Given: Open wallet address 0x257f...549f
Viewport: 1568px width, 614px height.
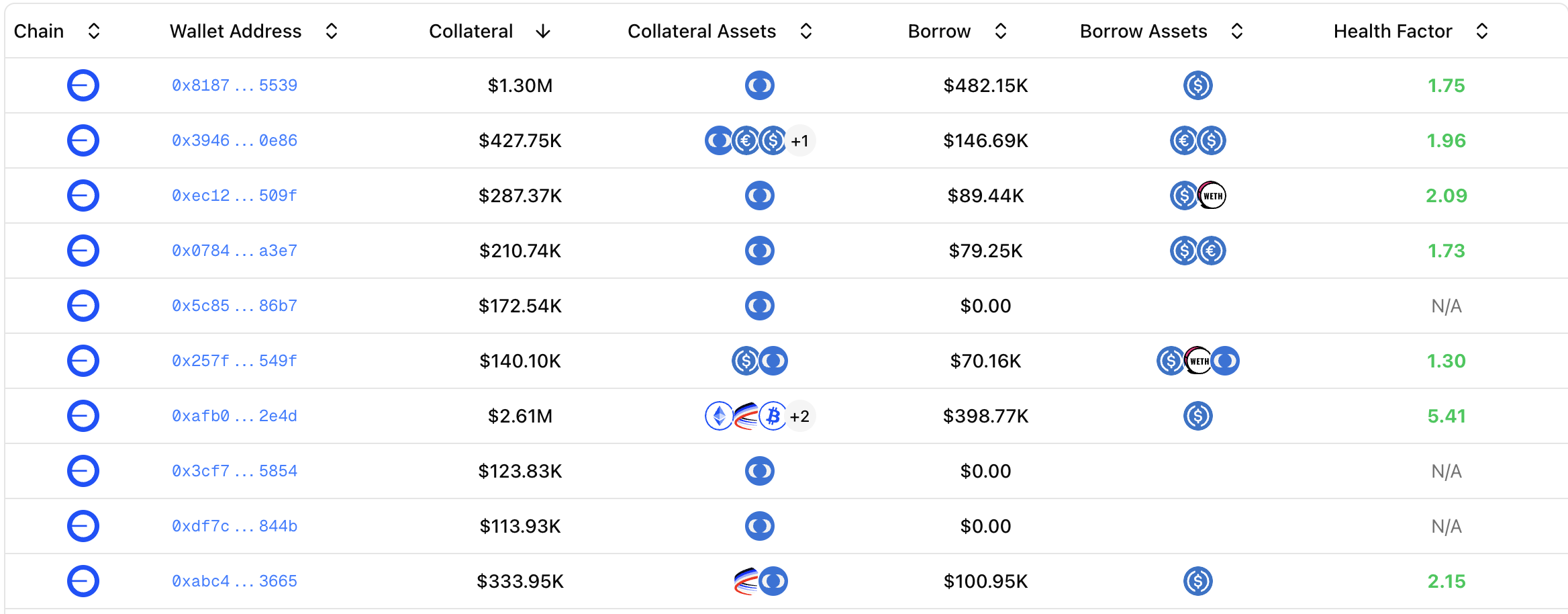Looking at the screenshot, I should coord(234,361).
